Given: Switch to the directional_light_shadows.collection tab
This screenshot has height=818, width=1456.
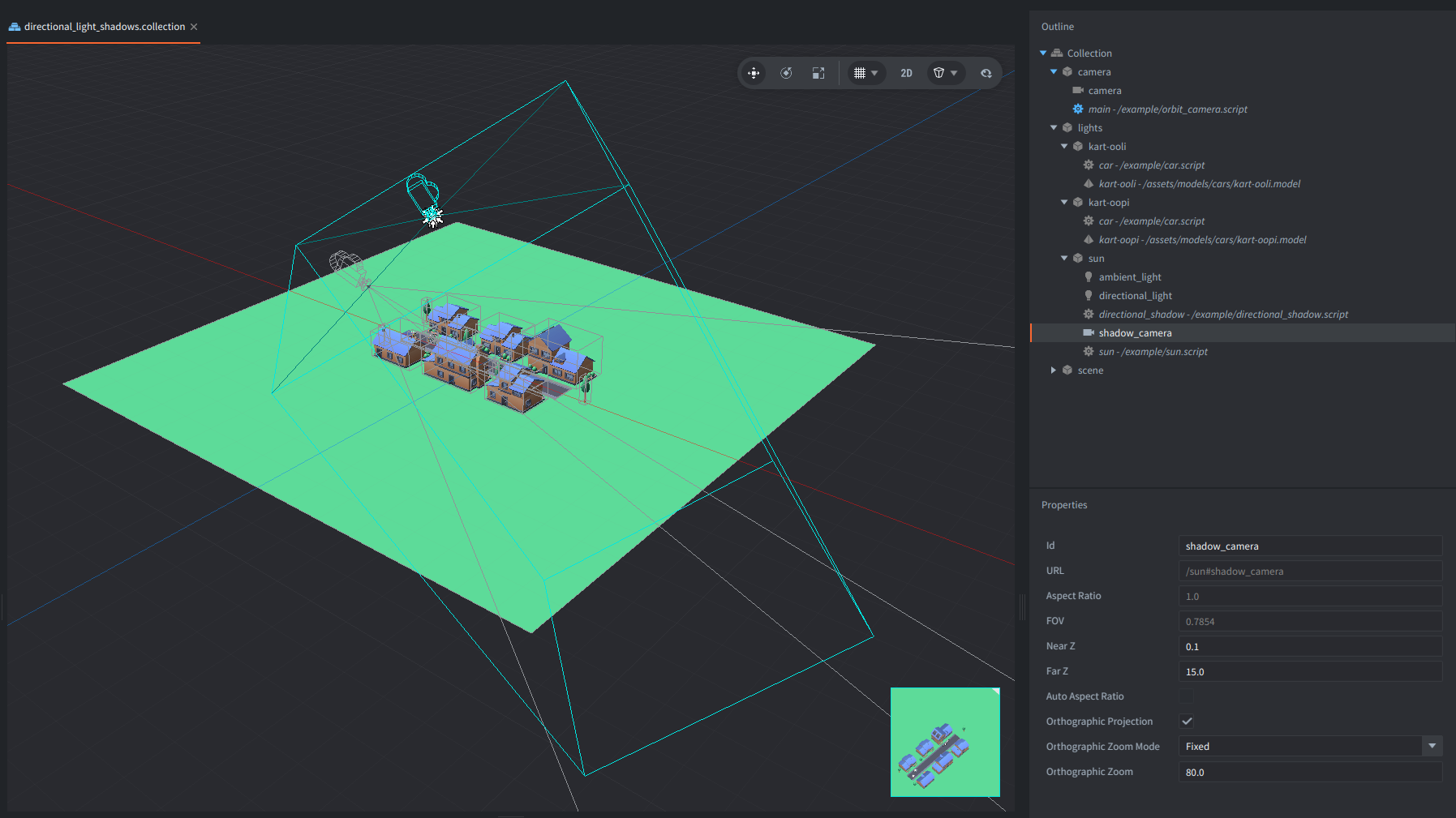Looking at the screenshot, I should click(105, 27).
